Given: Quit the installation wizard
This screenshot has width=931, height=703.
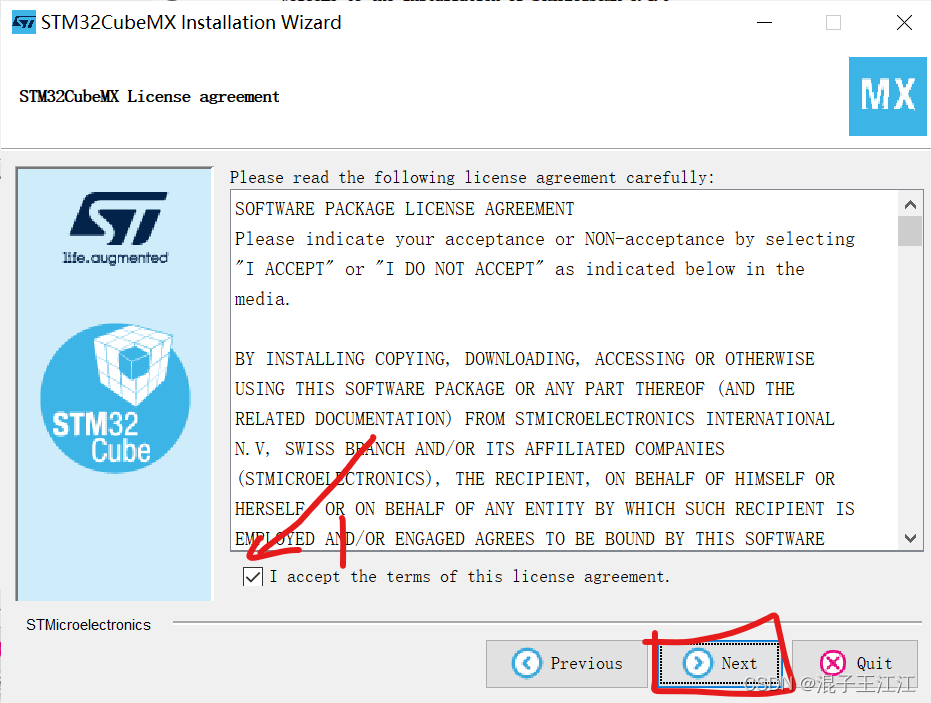Looking at the screenshot, I should 855,663.
